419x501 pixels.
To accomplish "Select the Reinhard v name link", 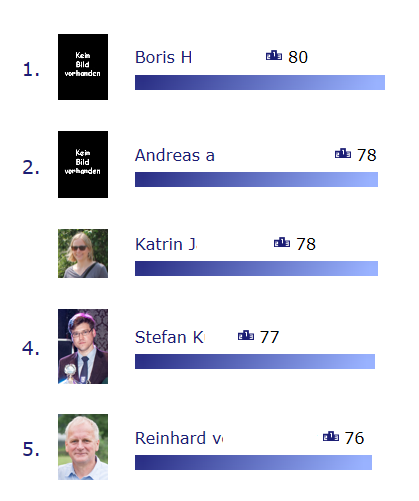I will (179, 438).
